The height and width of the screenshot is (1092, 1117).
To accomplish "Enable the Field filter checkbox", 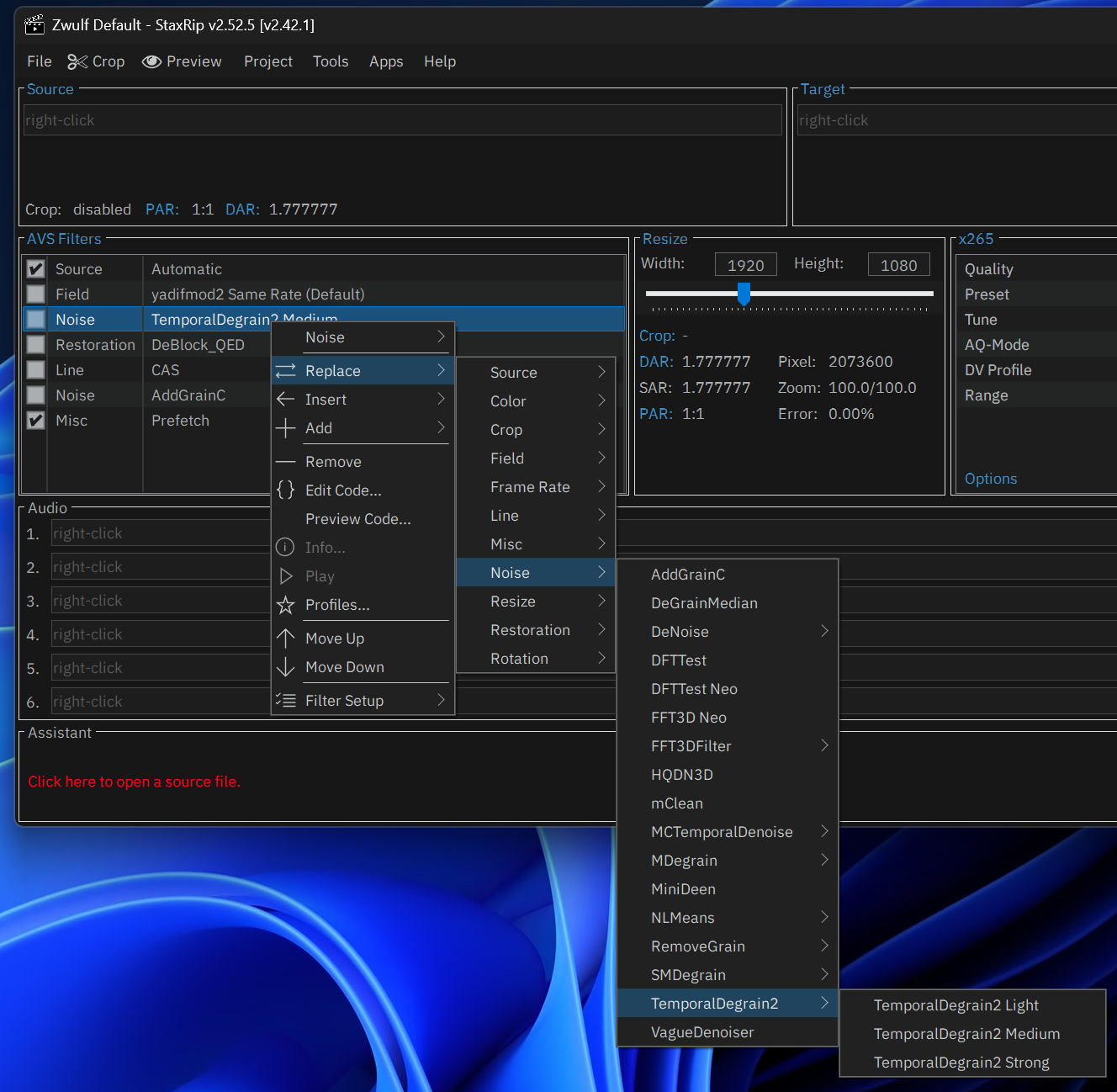I will click(x=35, y=294).
